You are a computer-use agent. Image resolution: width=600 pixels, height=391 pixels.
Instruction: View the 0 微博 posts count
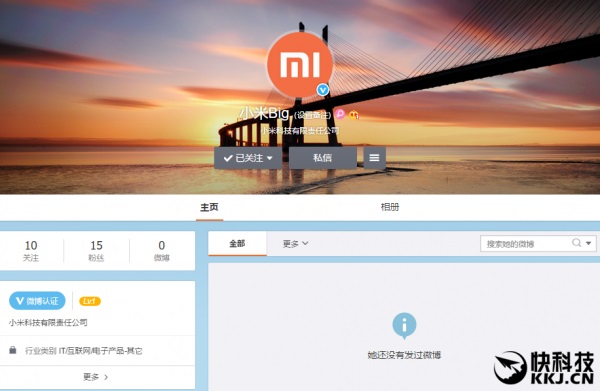(162, 251)
